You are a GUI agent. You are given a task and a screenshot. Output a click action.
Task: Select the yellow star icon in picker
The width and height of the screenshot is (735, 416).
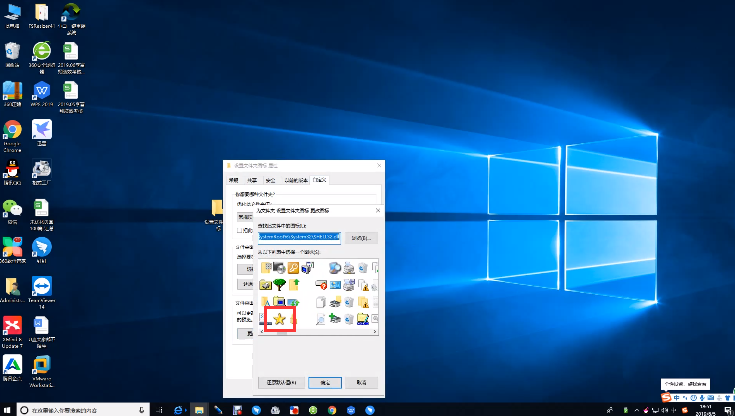click(x=280, y=319)
